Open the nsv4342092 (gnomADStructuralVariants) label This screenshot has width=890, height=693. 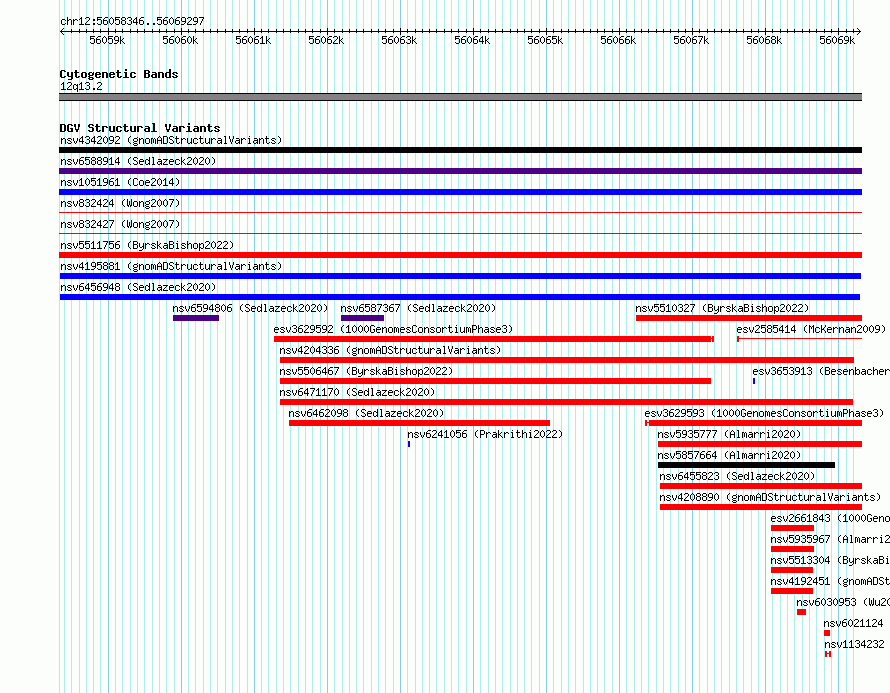(x=171, y=140)
